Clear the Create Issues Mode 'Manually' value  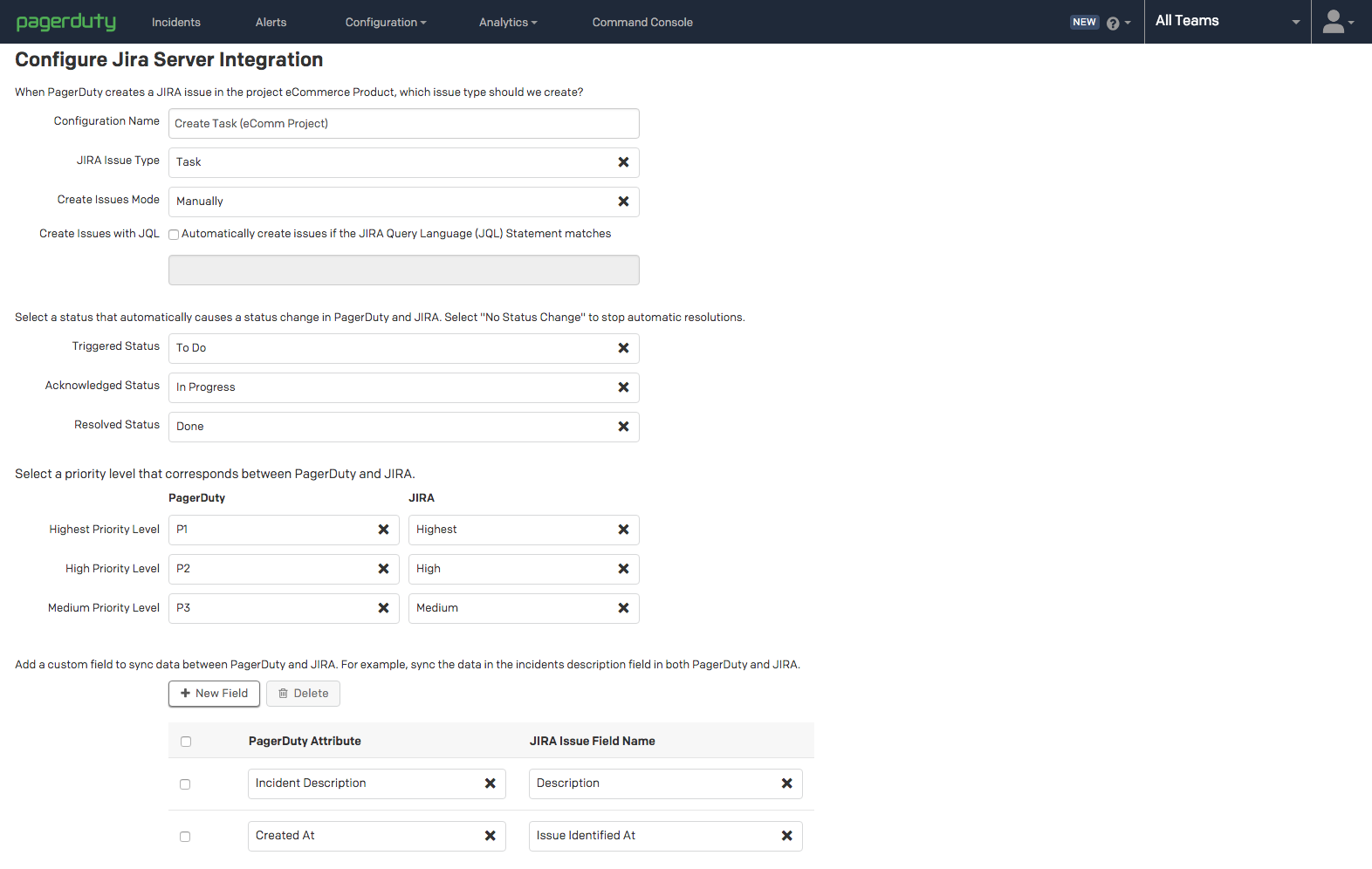[x=623, y=202]
